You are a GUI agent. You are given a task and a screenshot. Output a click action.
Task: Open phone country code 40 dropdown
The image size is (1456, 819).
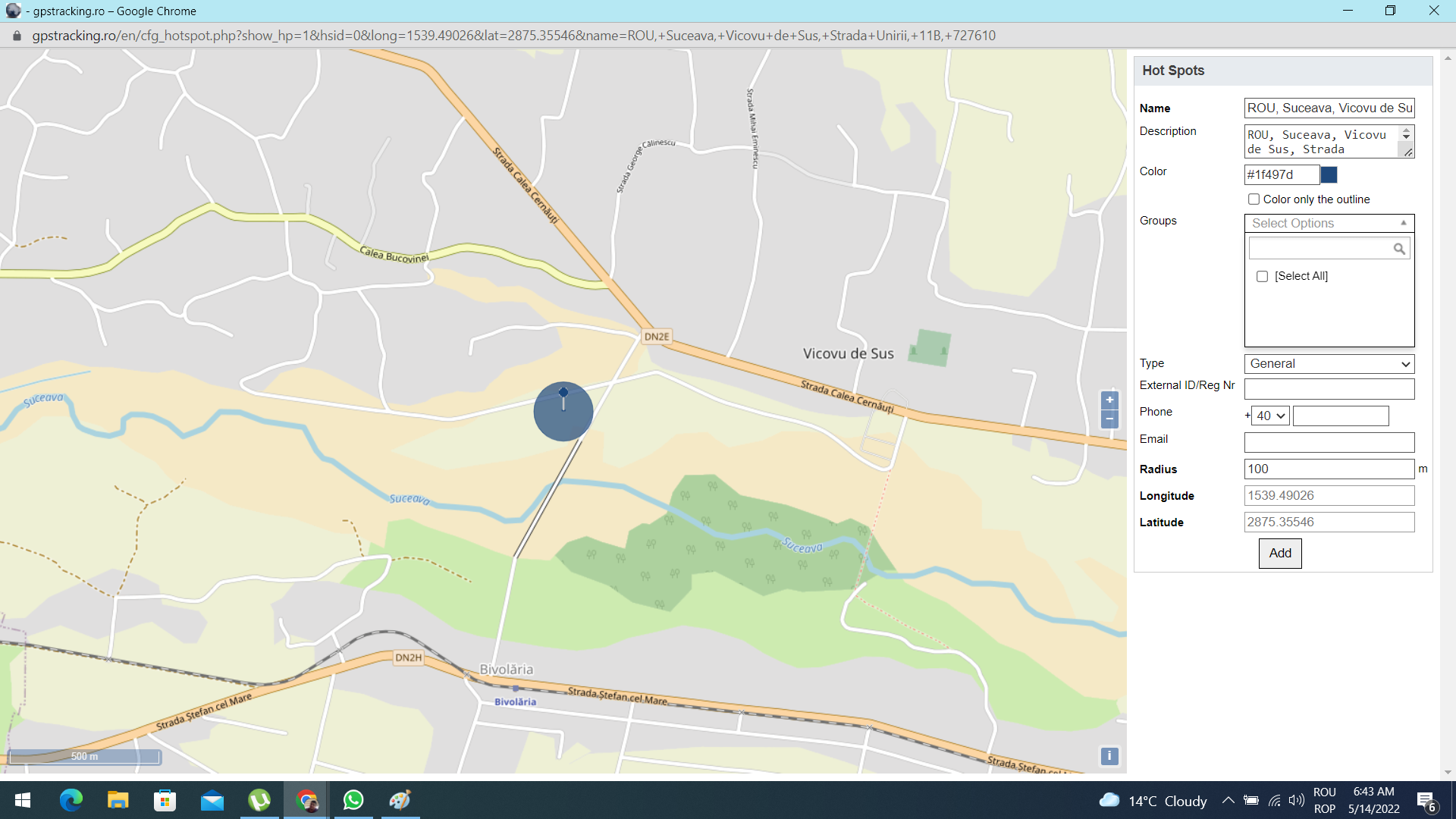(1270, 416)
